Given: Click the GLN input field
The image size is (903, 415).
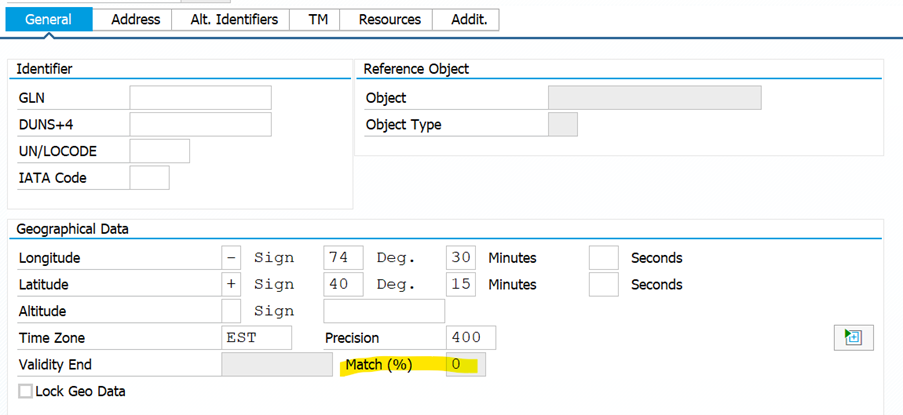Looking at the screenshot, I should [x=200, y=98].
